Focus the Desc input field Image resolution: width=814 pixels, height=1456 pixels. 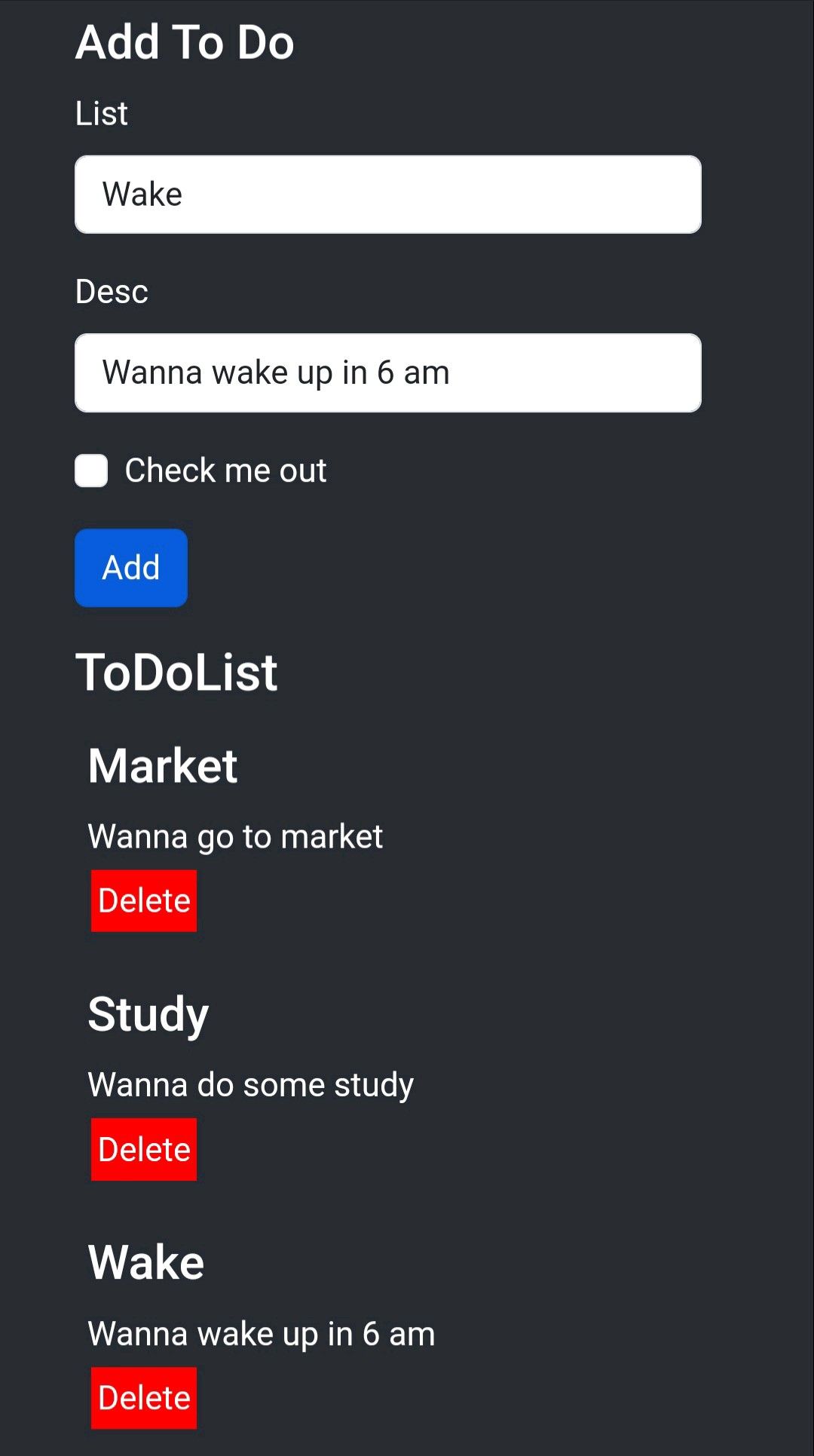[x=388, y=372]
